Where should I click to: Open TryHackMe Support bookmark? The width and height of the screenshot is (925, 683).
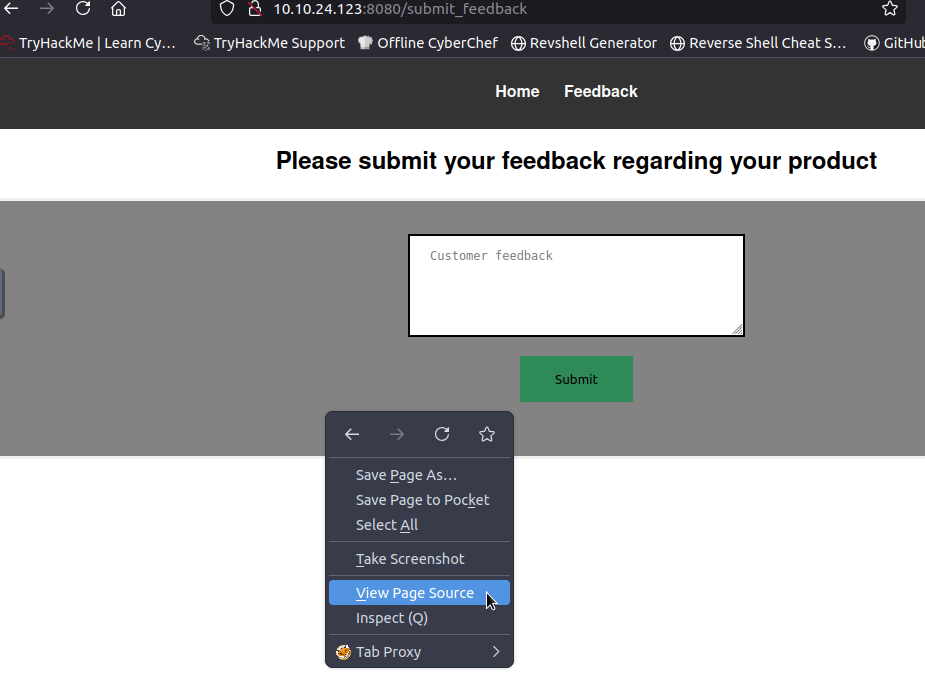(x=270, y=43)
